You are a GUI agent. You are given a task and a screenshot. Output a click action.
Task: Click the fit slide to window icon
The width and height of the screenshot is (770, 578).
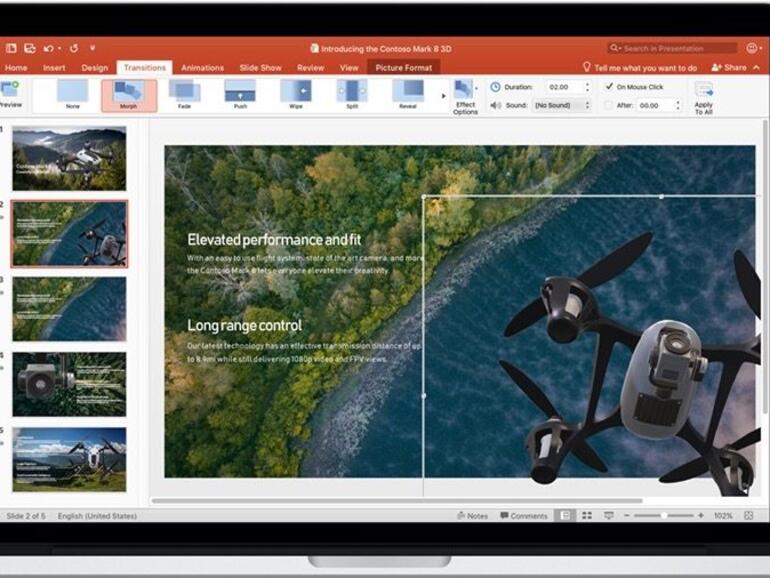749,515
